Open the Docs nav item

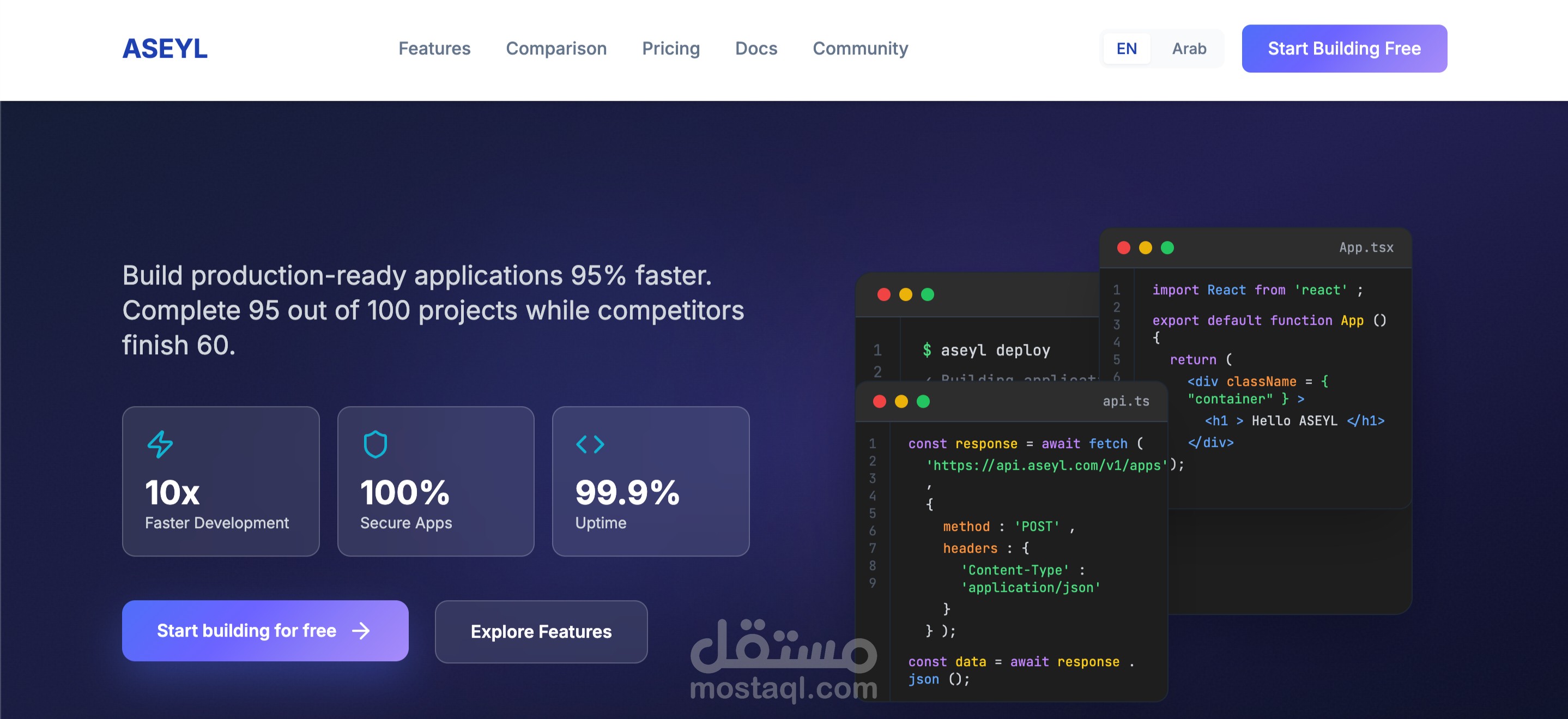(x=756, y=49)
